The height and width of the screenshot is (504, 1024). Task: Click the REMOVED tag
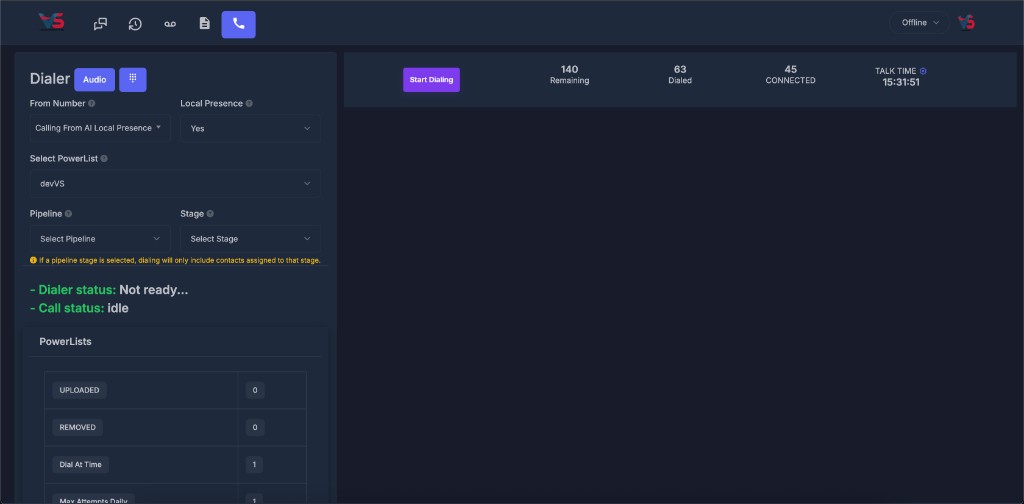(78, 428)
